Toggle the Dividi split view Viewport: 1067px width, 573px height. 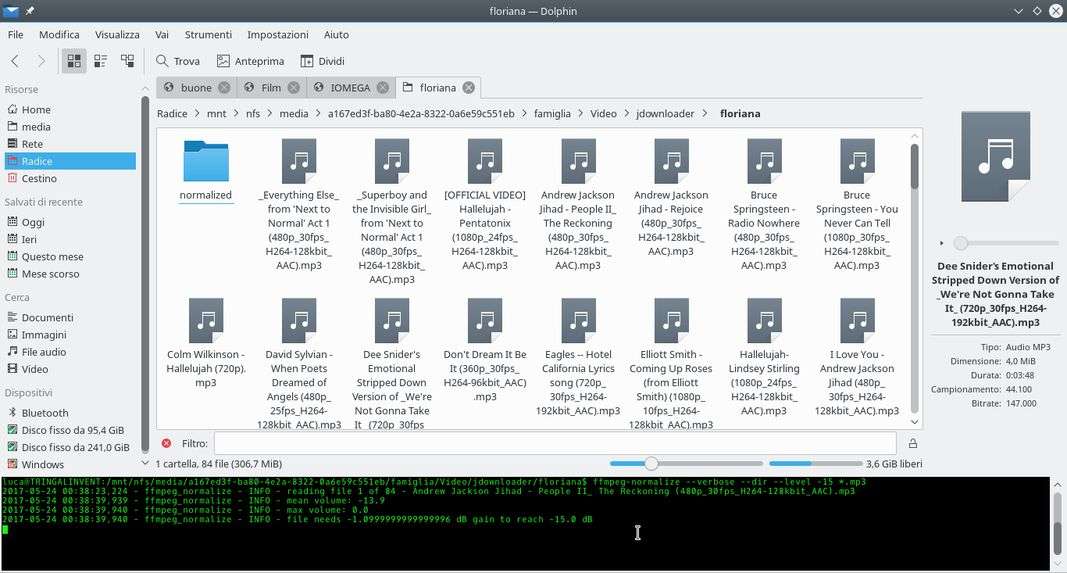click(x=322, y=61)
